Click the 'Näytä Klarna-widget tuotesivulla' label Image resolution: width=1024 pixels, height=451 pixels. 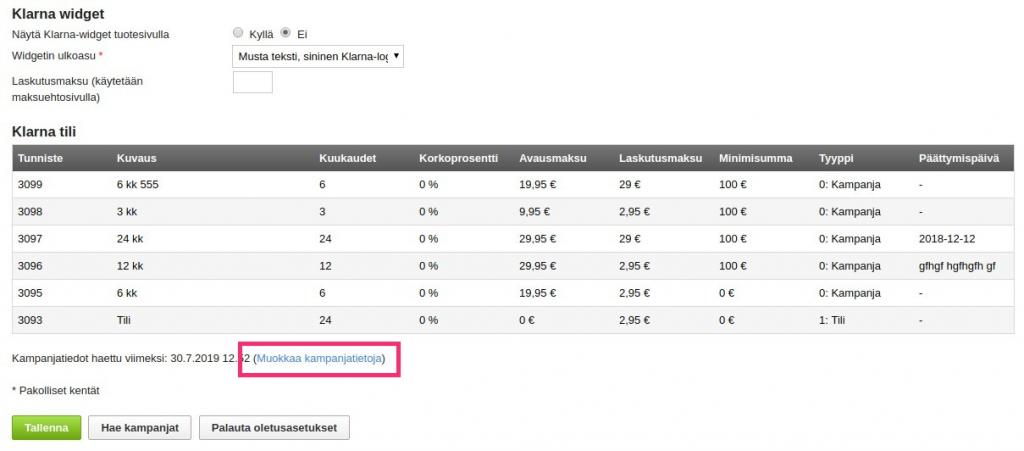pyautogui.click(x=91, y=34)
